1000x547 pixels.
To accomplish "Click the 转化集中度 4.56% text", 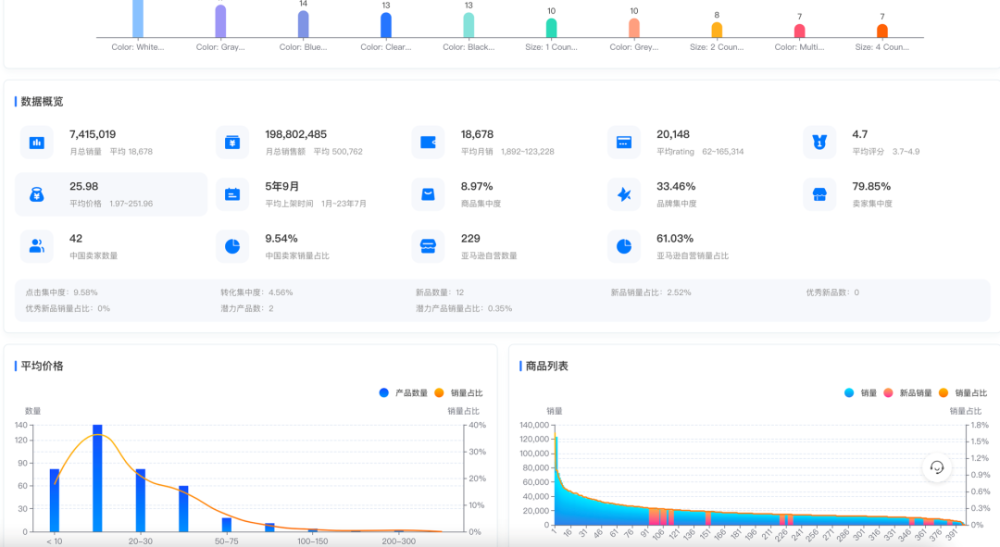I will pyautogui.click(x=256, y=293).
